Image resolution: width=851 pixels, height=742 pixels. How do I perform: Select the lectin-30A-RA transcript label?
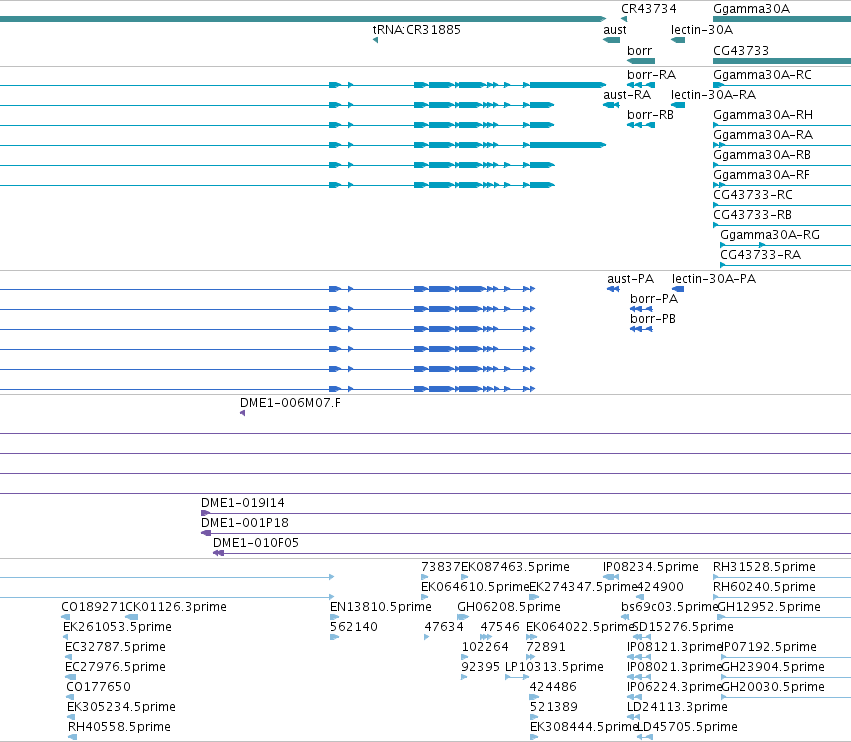pos(713,95)
